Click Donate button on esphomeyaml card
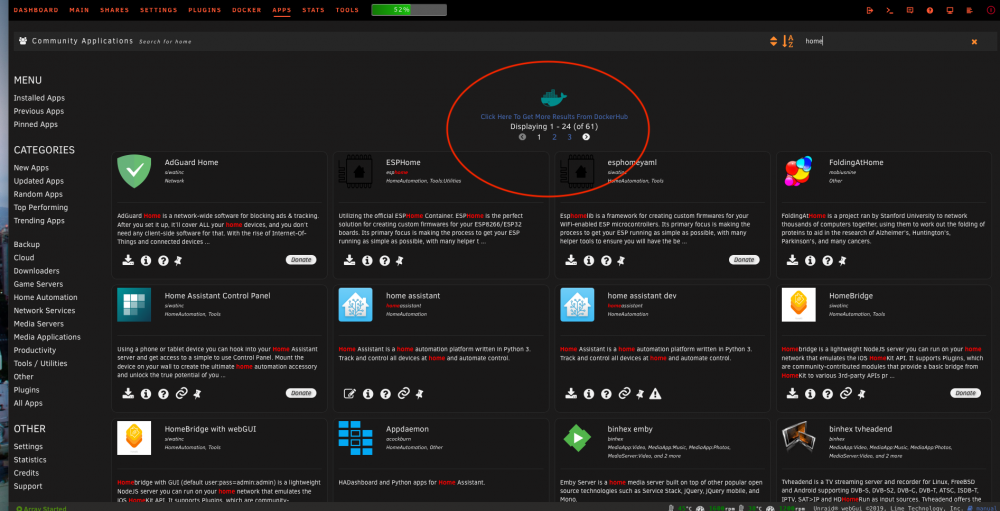 tap(744, 260)
